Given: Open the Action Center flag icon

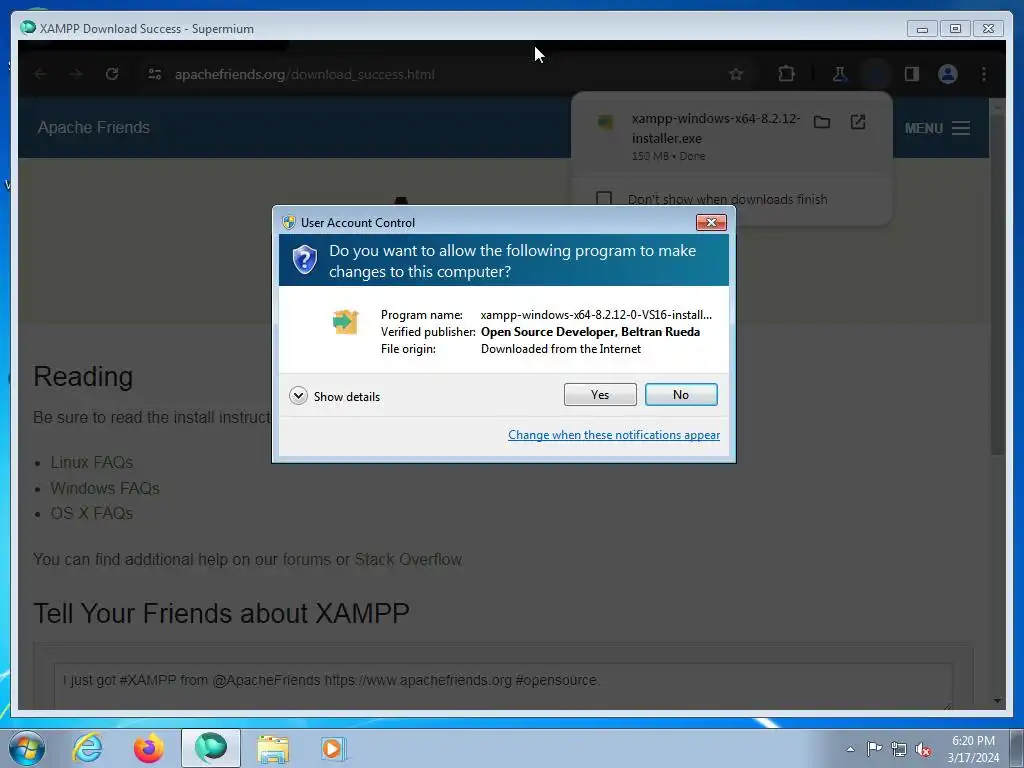Looking at the screenshot, I should pyautogui.click(x=874, y=749).
